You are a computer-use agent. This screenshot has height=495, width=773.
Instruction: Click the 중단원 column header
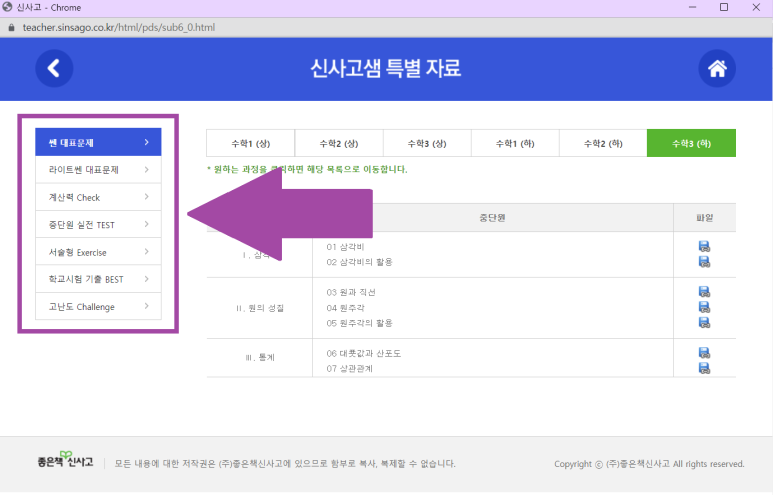(x=492, y=217)
